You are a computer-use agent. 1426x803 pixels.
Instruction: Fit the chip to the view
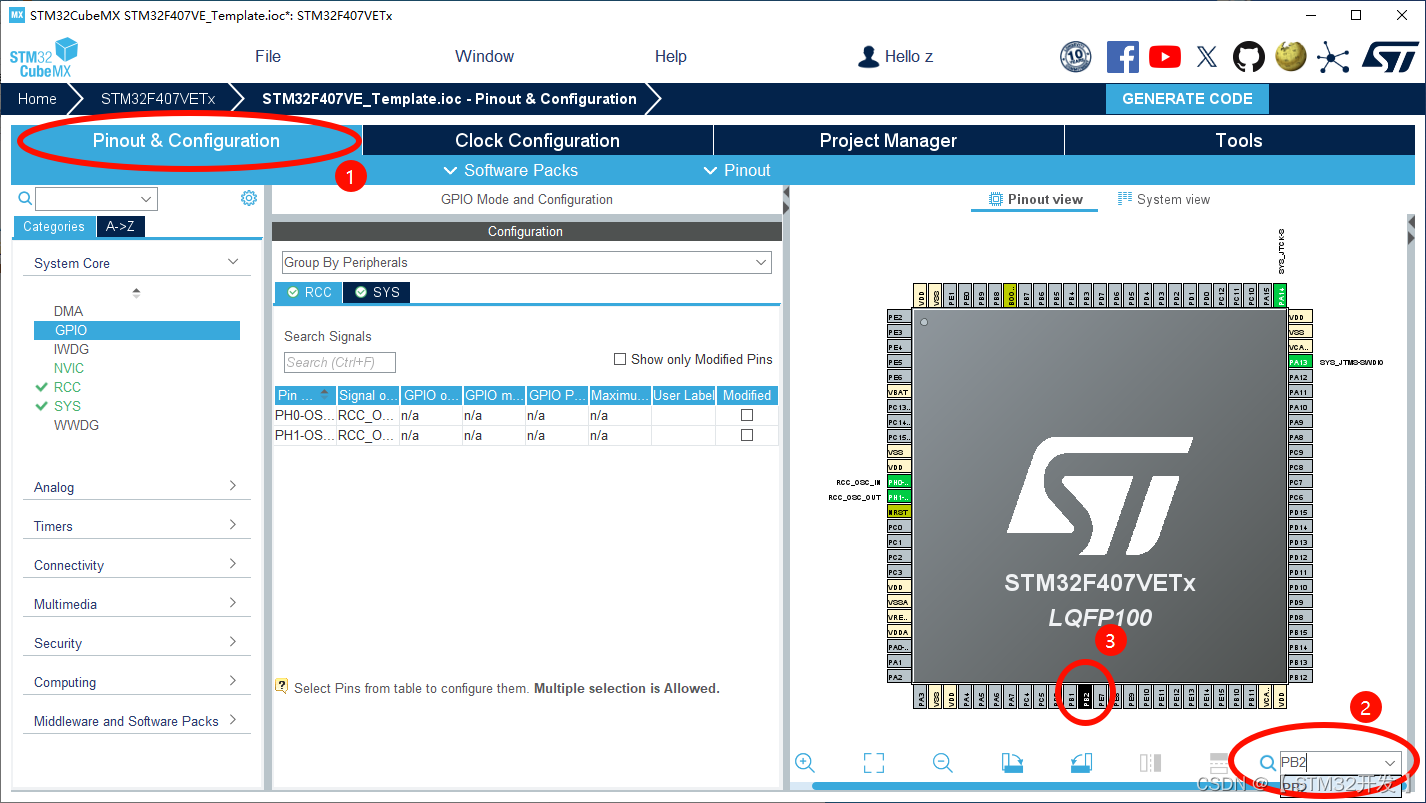(873, 763)
